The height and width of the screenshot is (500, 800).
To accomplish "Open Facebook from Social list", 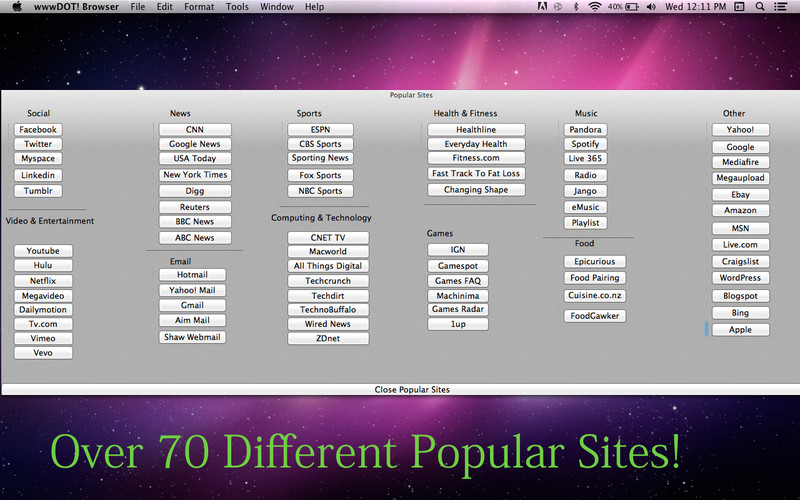I will pos(38,130).
